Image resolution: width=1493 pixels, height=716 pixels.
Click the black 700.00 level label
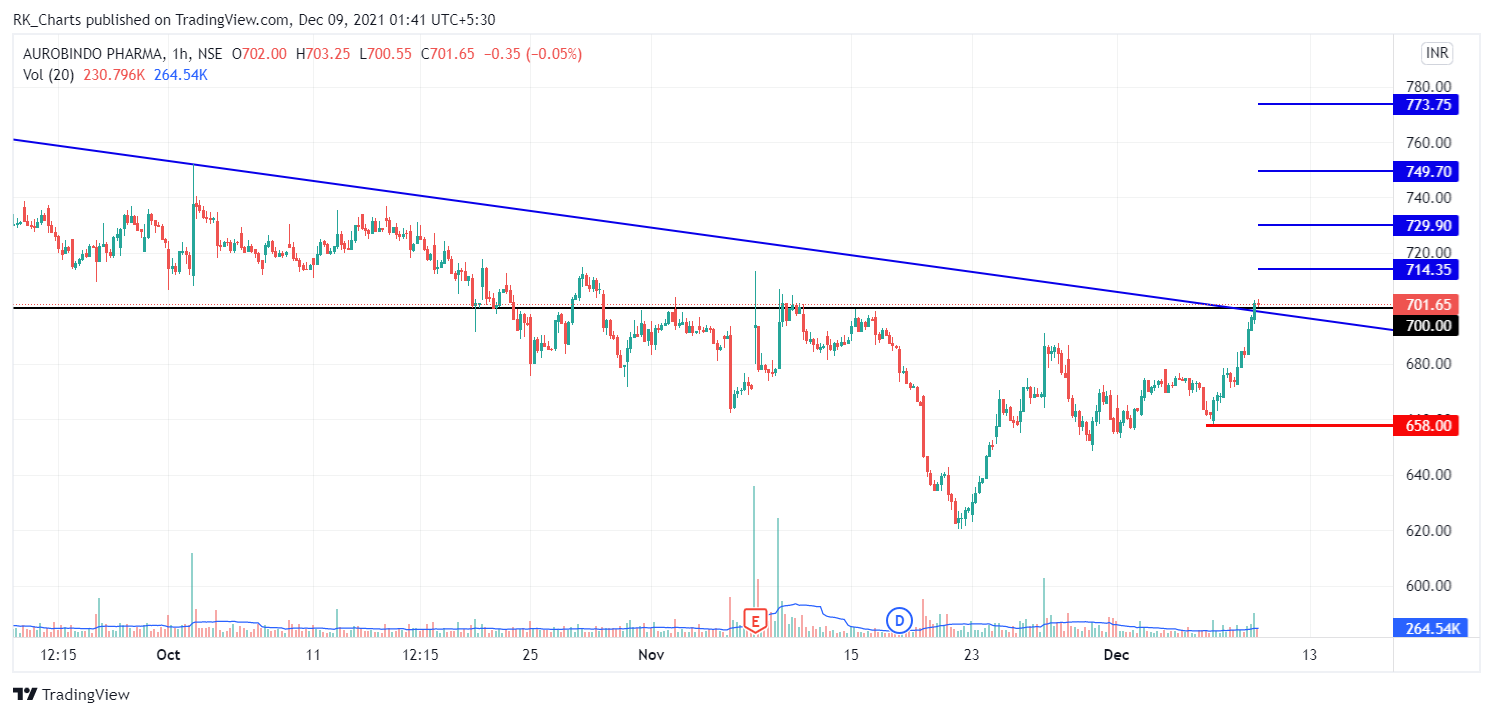[1425, 325]
